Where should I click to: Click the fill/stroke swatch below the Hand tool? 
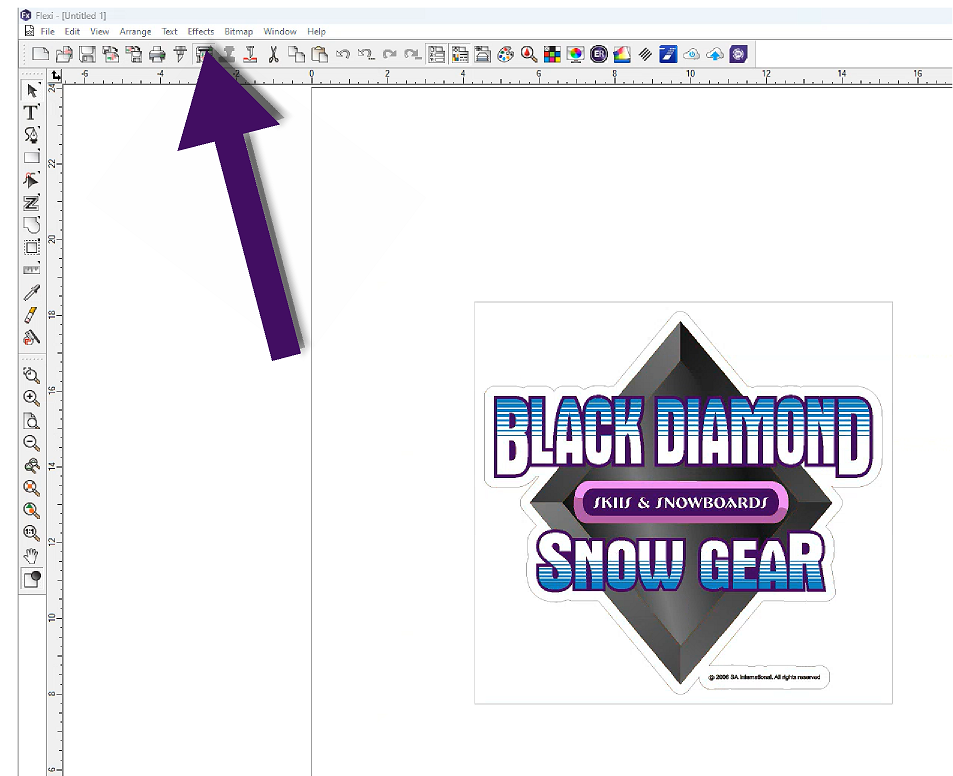pyautogui.click(x=31, y=578)
